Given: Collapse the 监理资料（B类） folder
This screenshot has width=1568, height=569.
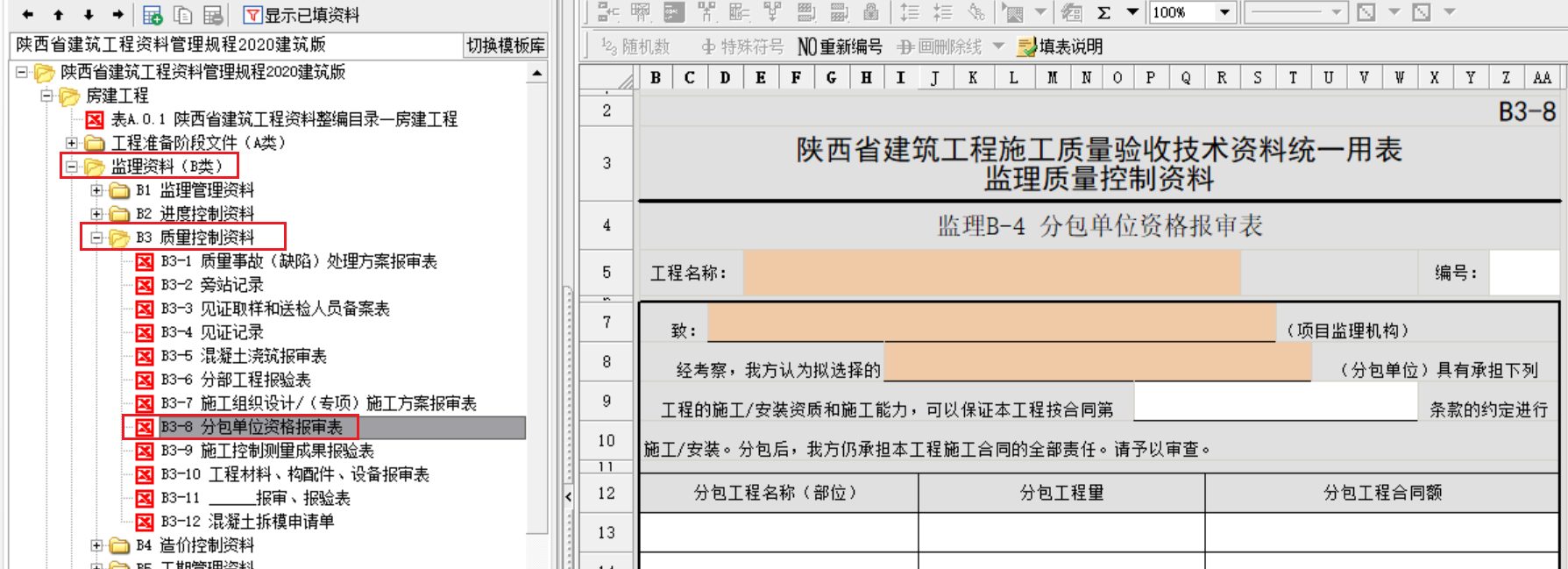Looking at the screenshot, I should (x=72, y=167).
